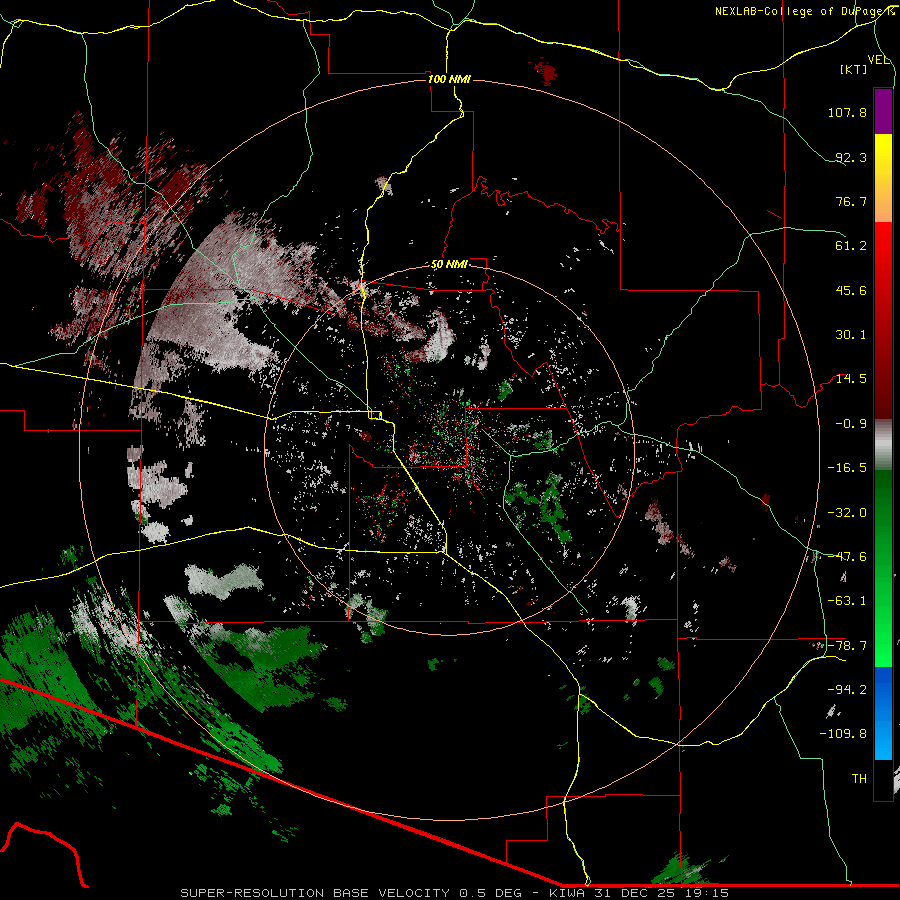Select the -94.2 legend value
Screen dimensions: 900x900
click(847, 690)
